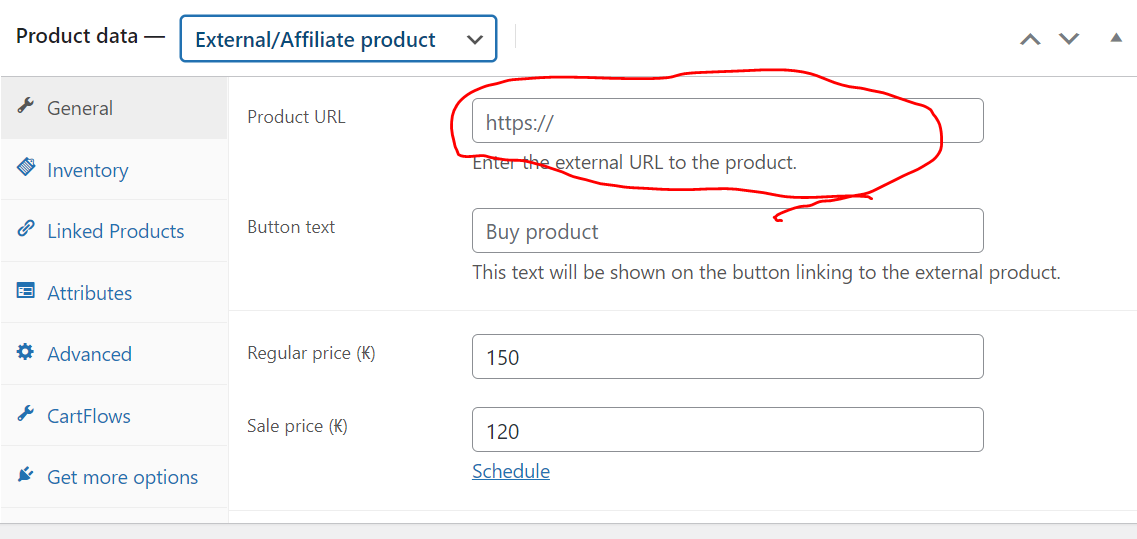
Task: Click the CartFlows wrench icon
Action: pyautogui.click(x=27, y=414)
